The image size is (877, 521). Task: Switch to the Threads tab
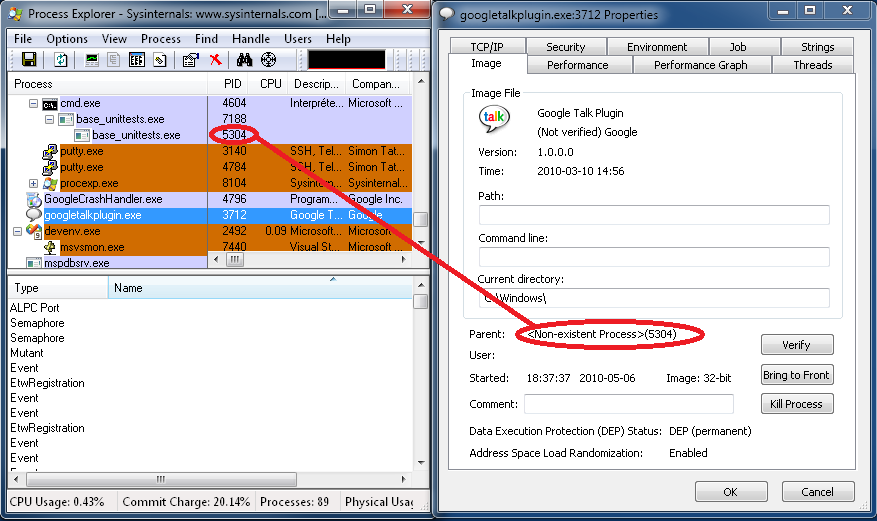[x=813, y=64]
